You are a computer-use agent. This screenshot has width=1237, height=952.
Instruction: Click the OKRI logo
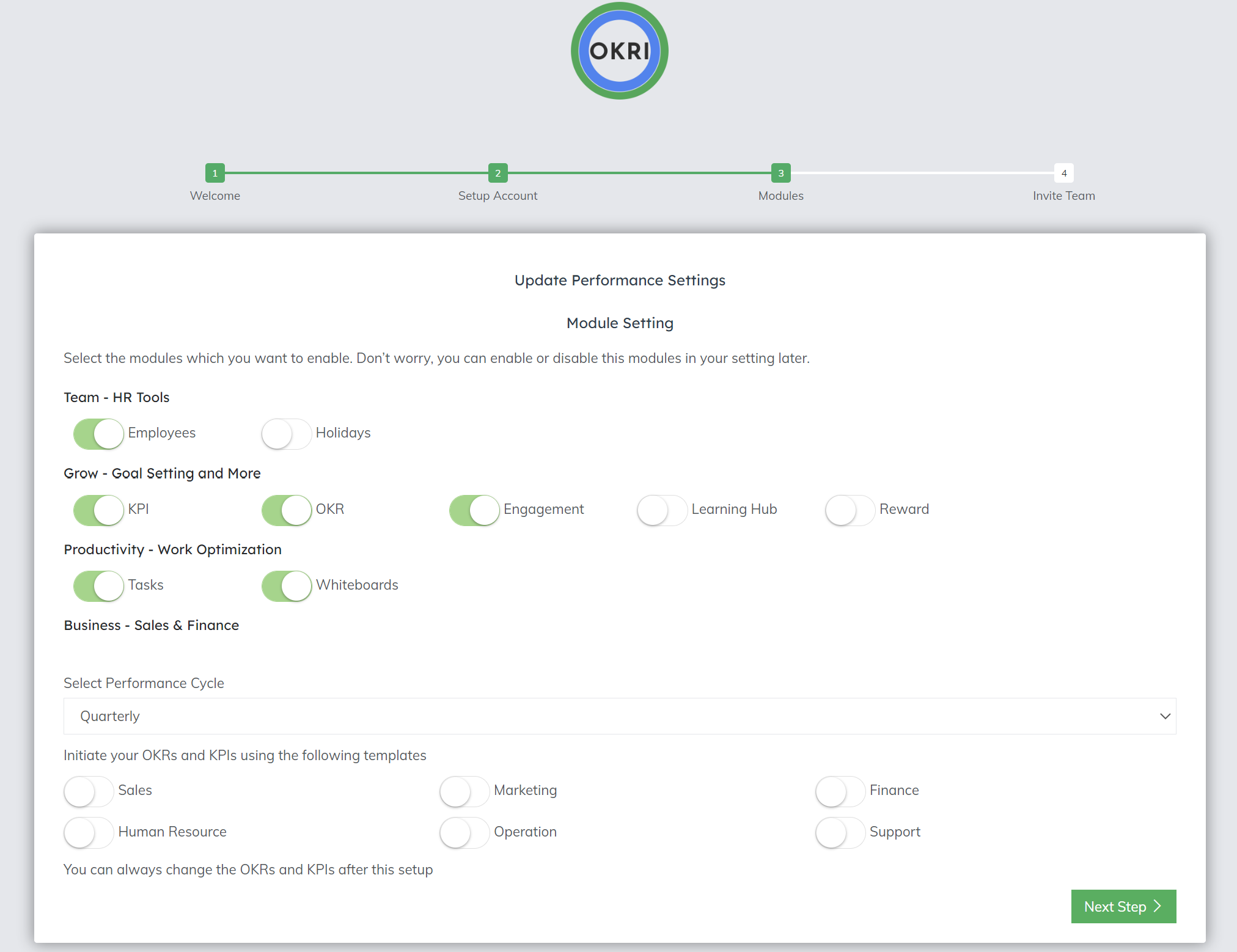click(x=619, y=51)
